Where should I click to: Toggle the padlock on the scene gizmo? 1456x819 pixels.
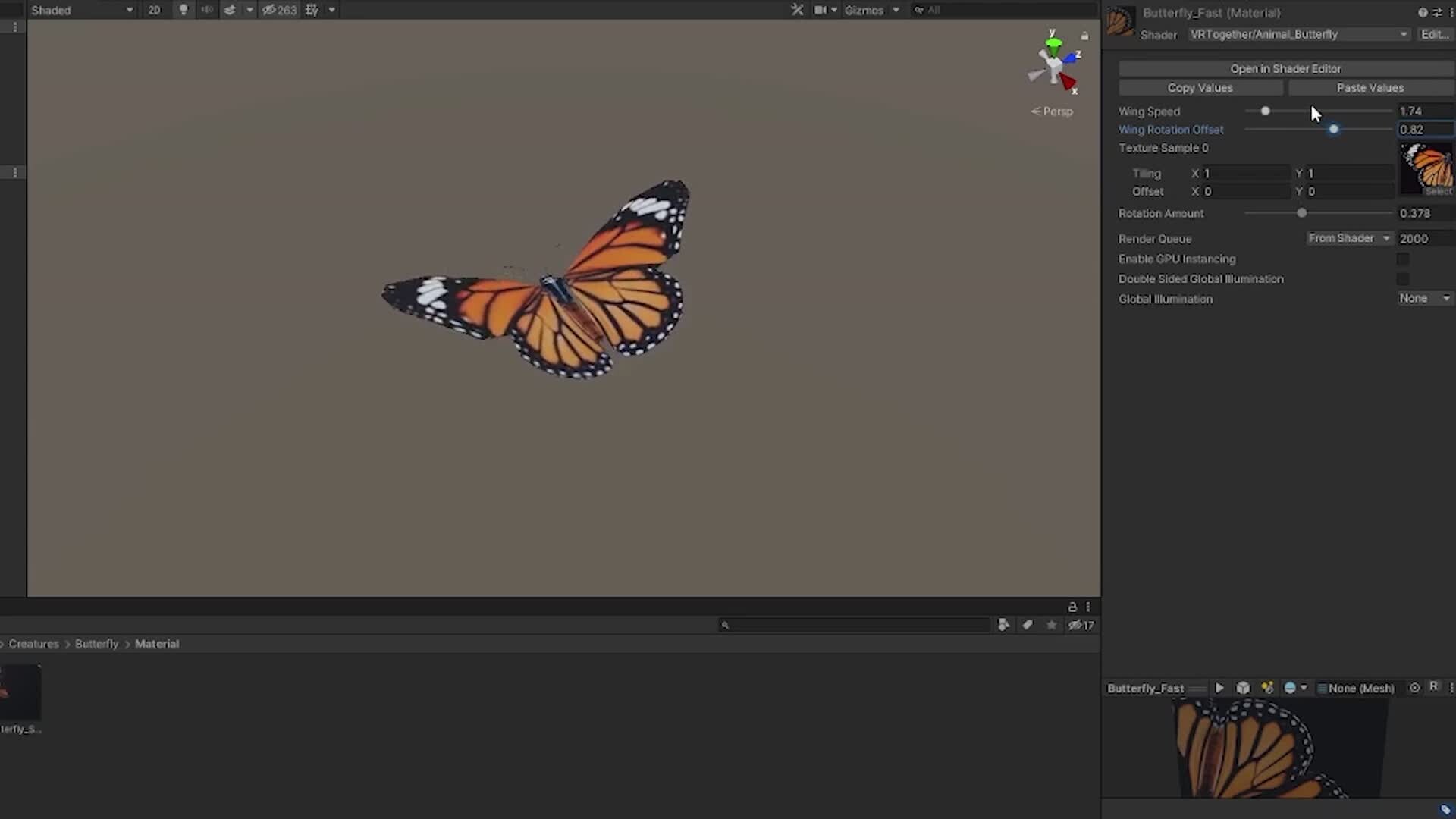pyautogui.click(x=1084, y=36)
